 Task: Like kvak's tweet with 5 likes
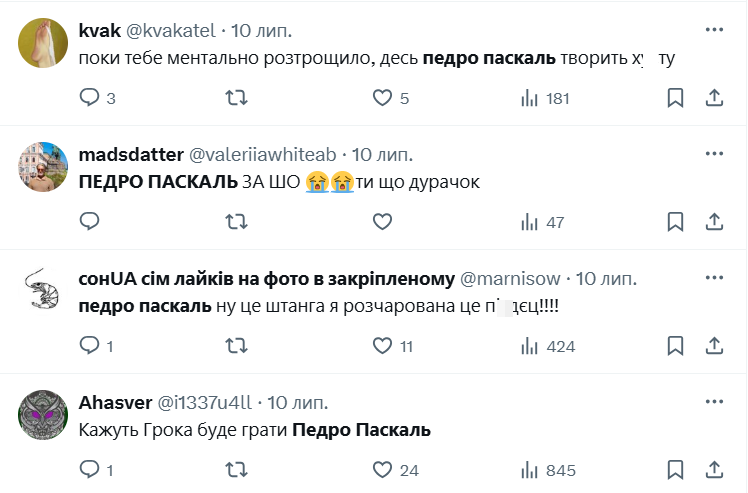click(382, 98)
